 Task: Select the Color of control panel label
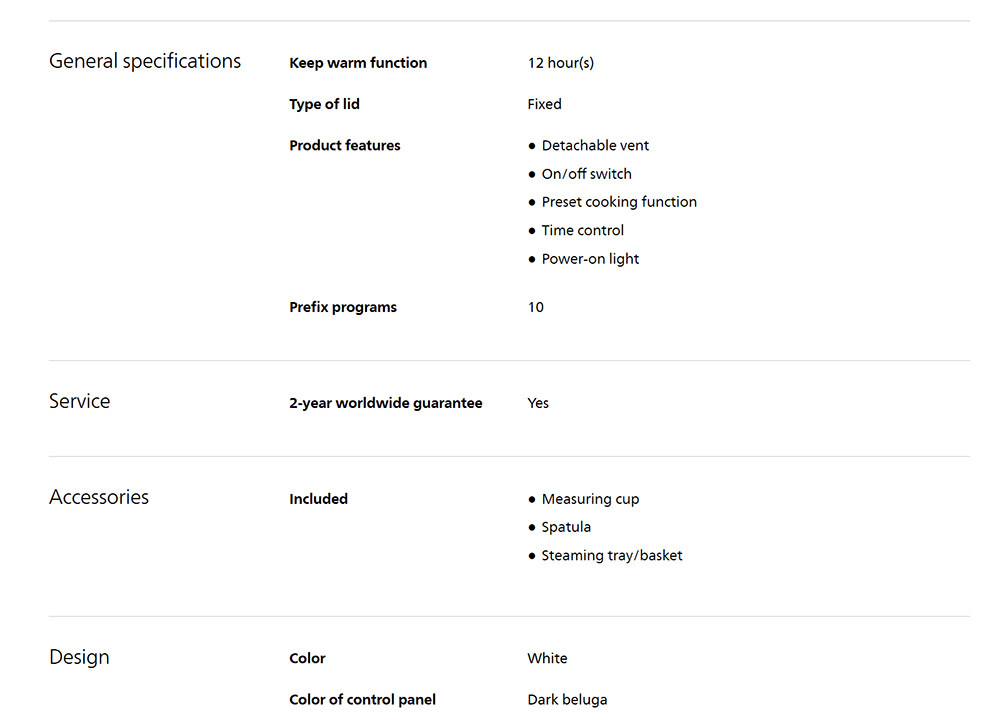362,700
